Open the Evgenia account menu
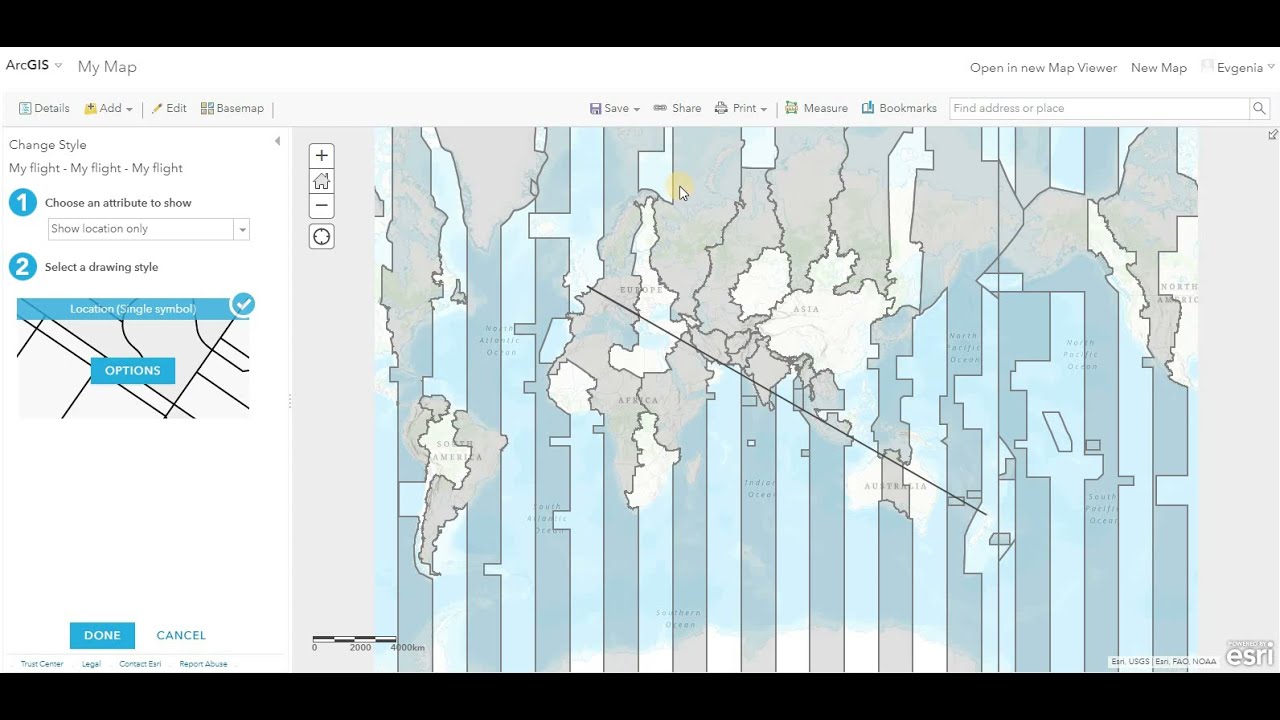Image resolution: width=1280 pixels, height=720 pixels. click(1239, 68)
